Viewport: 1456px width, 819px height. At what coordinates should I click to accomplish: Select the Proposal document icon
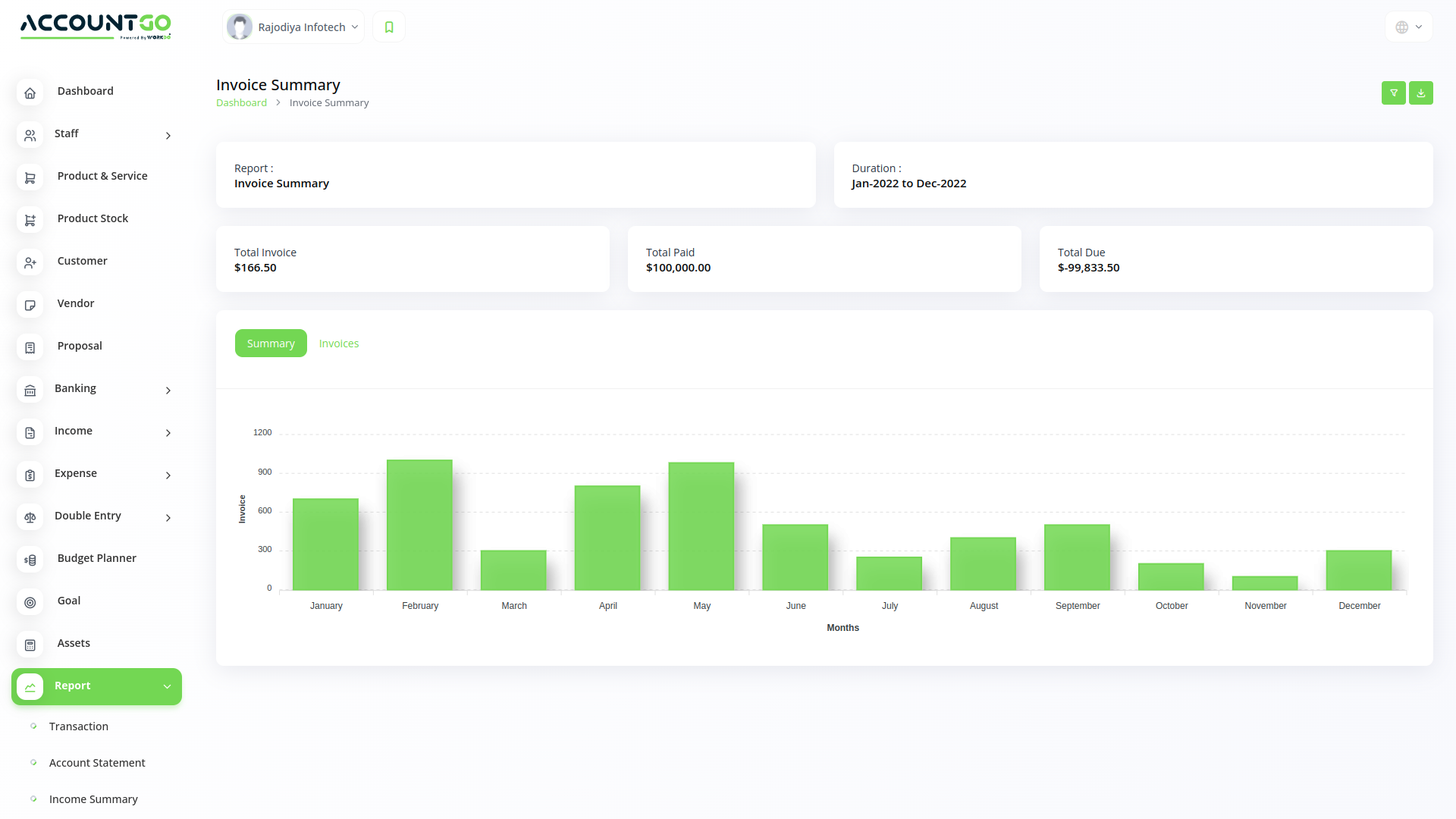(x=30, y=347)
